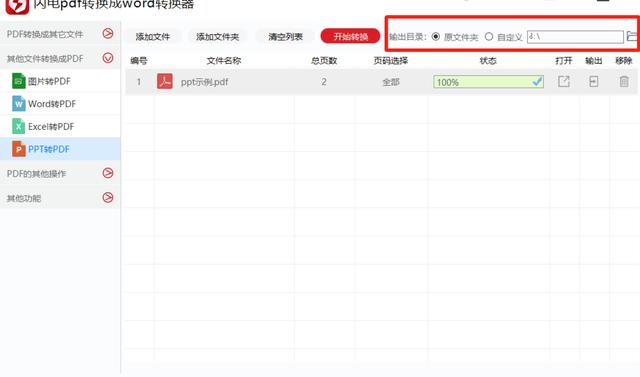This screenshot has height=377, width=640.
Task: Click 全部 page selection for ppt示例.pdf
Action: [391, 82]
